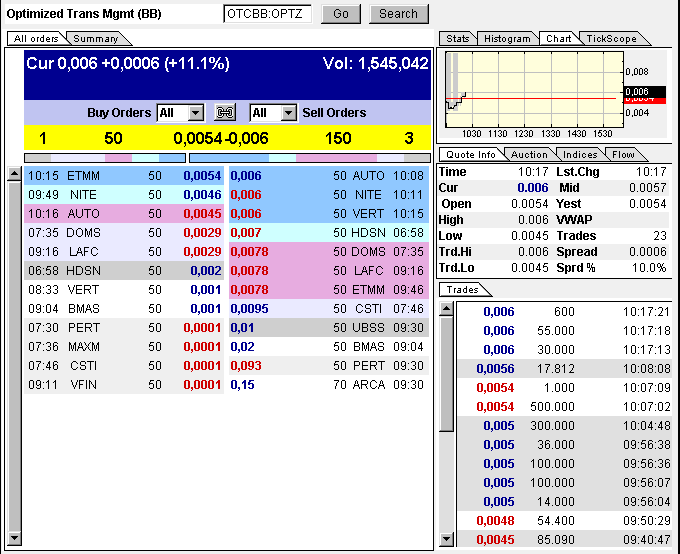Click the Search button
The height and width of the screenshot is (554, 680).
(398, 14)
